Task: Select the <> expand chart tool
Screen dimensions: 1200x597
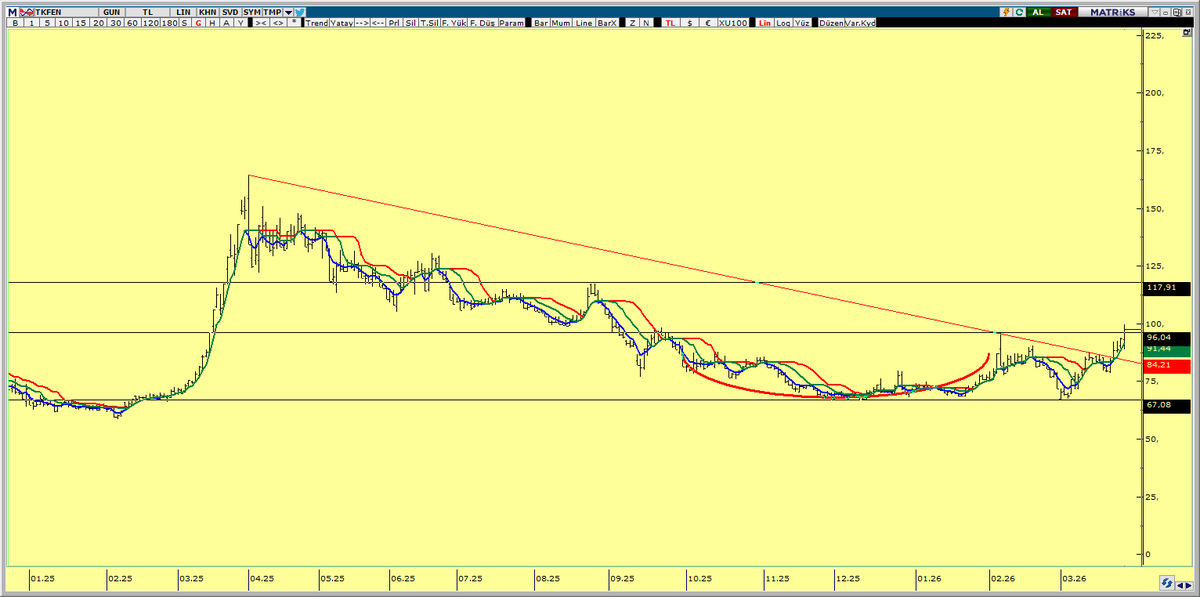Action: [278, 22]
